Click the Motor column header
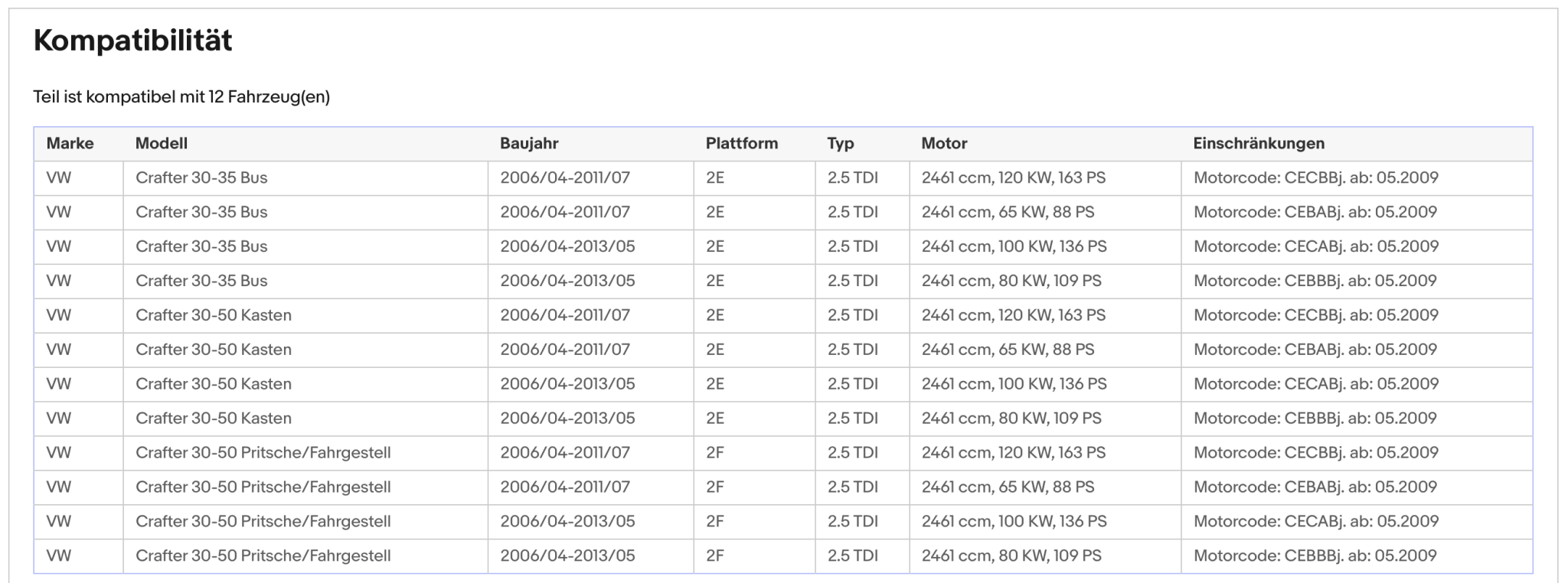 (x=944, y=143)
